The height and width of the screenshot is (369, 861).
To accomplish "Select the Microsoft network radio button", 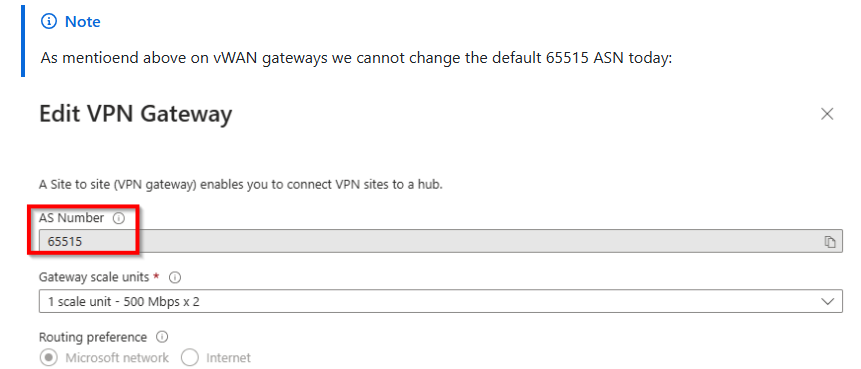I will point(49,358).
